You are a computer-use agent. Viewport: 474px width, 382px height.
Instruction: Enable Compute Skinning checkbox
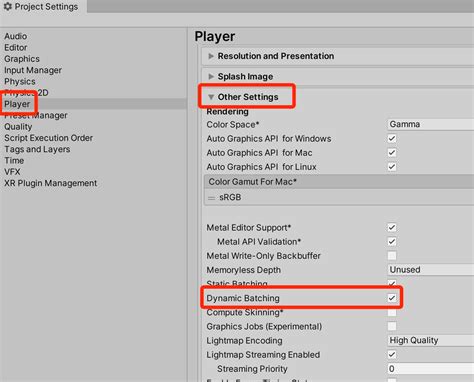coord(392,312)
